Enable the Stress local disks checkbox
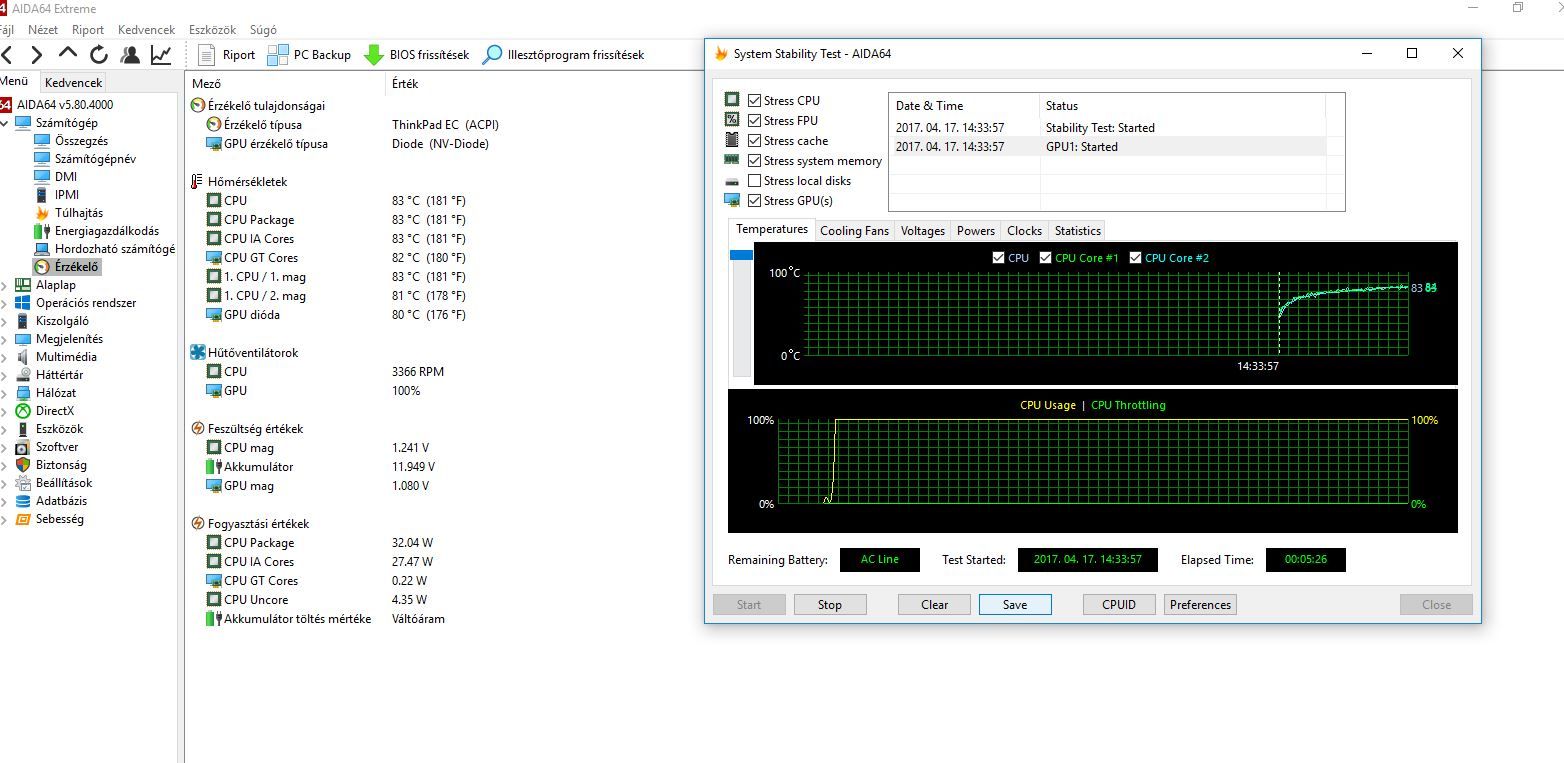The image size is (1564, 763). [754, 181]
